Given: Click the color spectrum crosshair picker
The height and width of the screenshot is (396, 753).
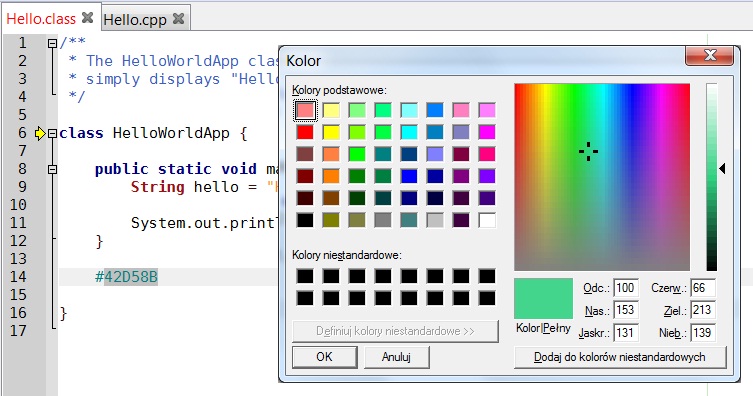Looking at the screenshot, I should pyautogui.click(x=588, y=151).
